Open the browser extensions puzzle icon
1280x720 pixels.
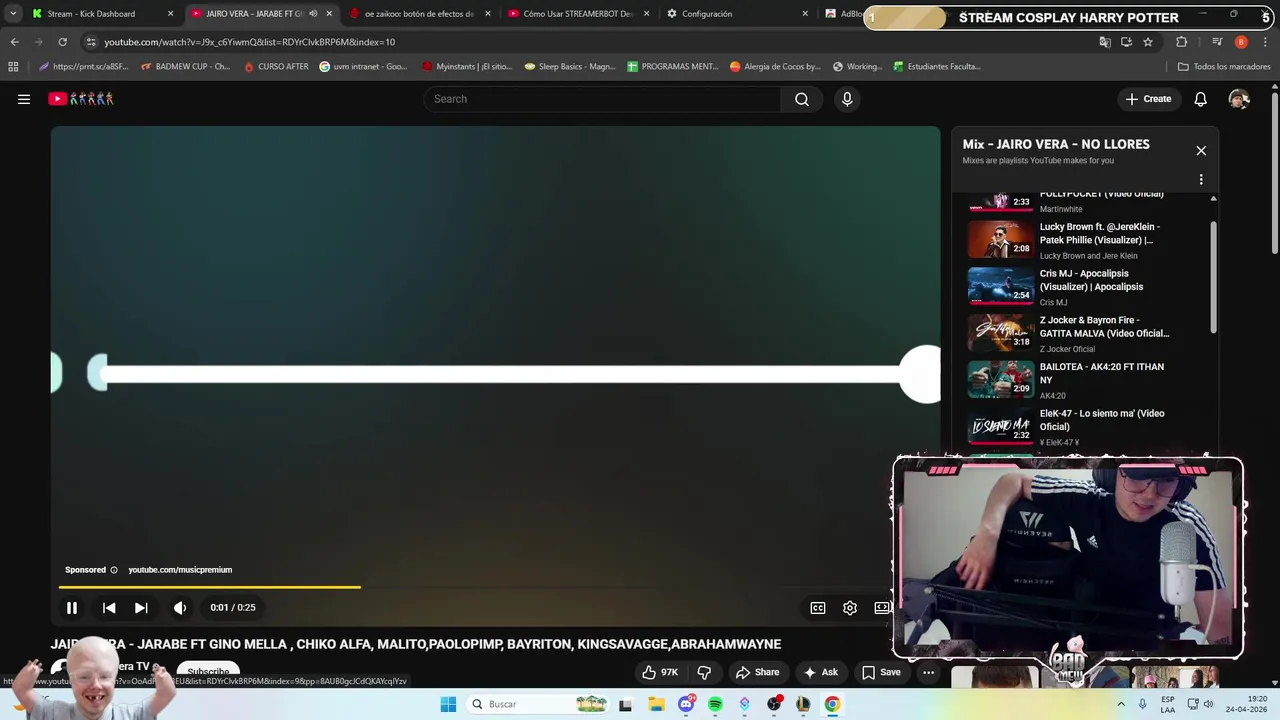click(1181, 42)
